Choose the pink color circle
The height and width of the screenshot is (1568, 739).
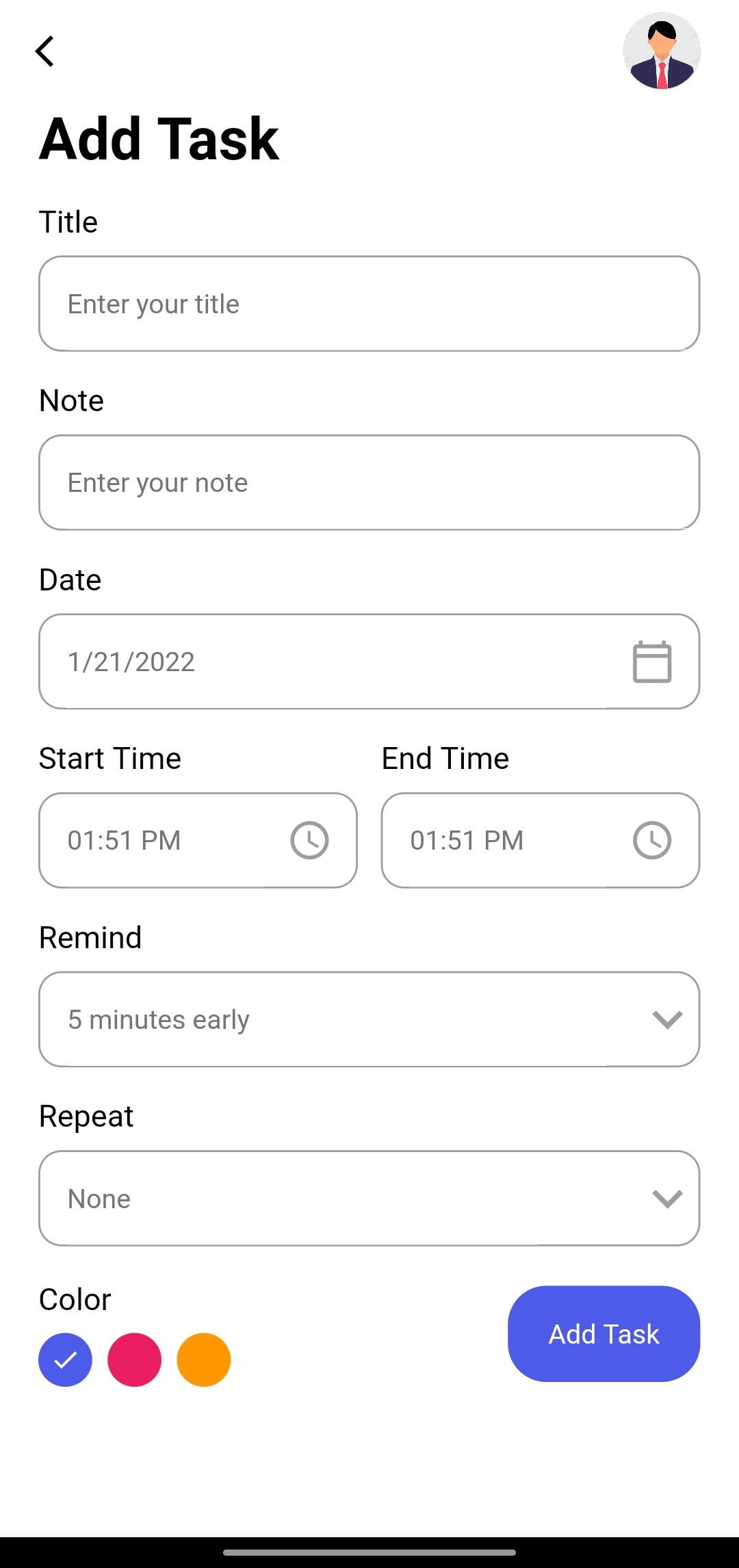tap(135, 1359)
